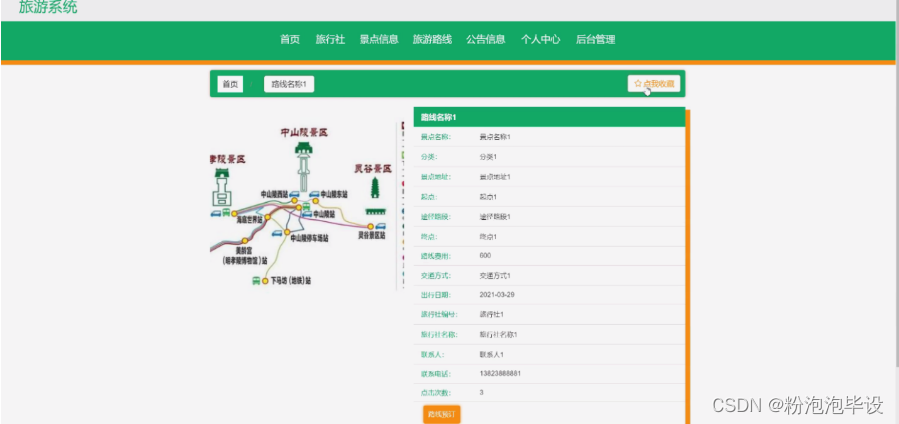Image resolution: width=899 pixels, height=424 pixels.
Task: Click the 旅游系统 site title
Action: point(48,8)
